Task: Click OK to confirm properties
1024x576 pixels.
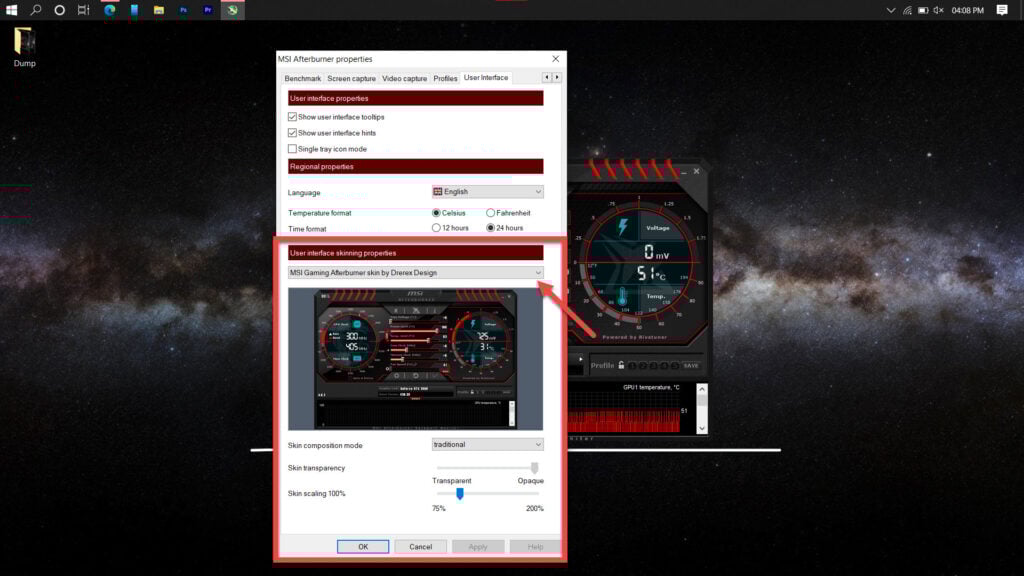Action: [x=363, y=547]
